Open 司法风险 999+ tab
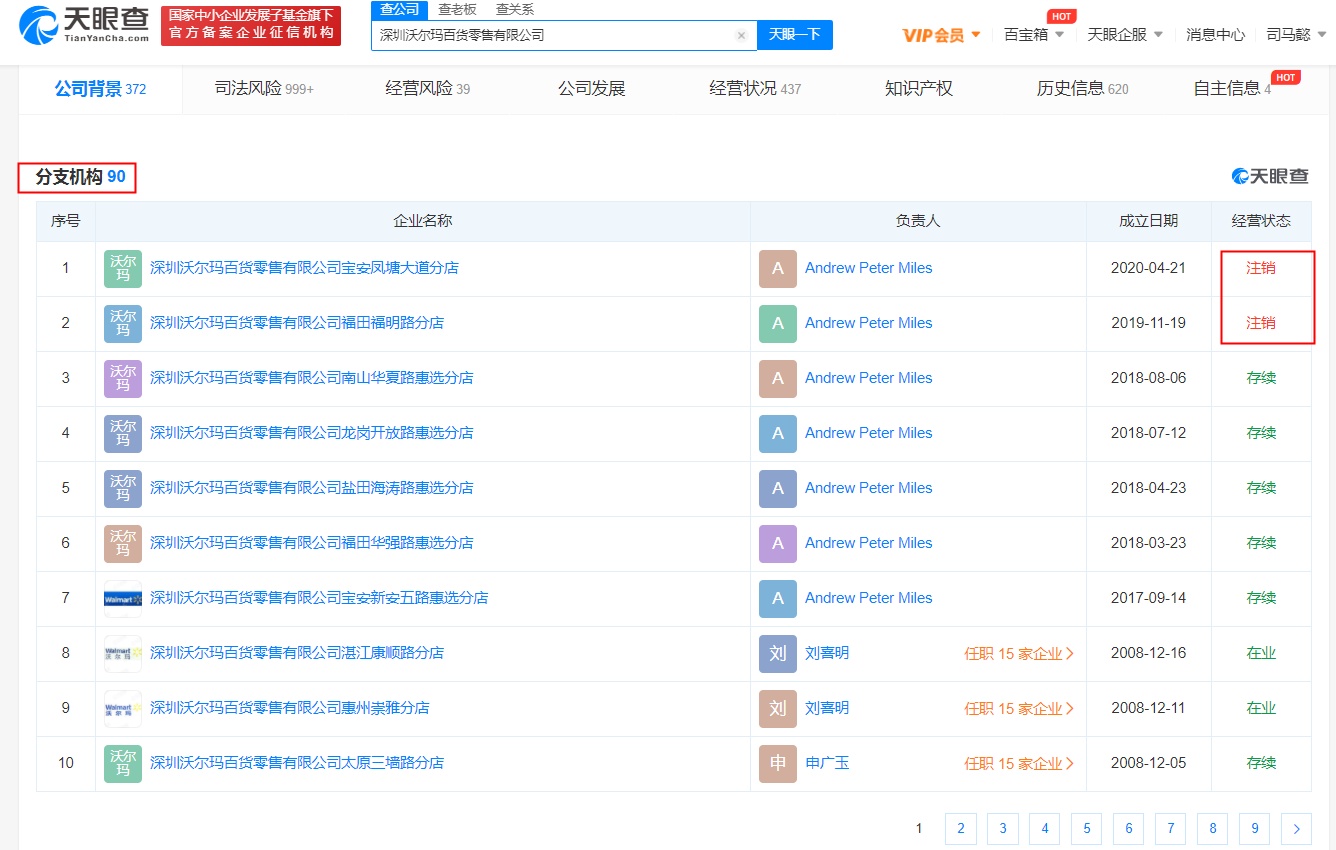 click(264, 89)
